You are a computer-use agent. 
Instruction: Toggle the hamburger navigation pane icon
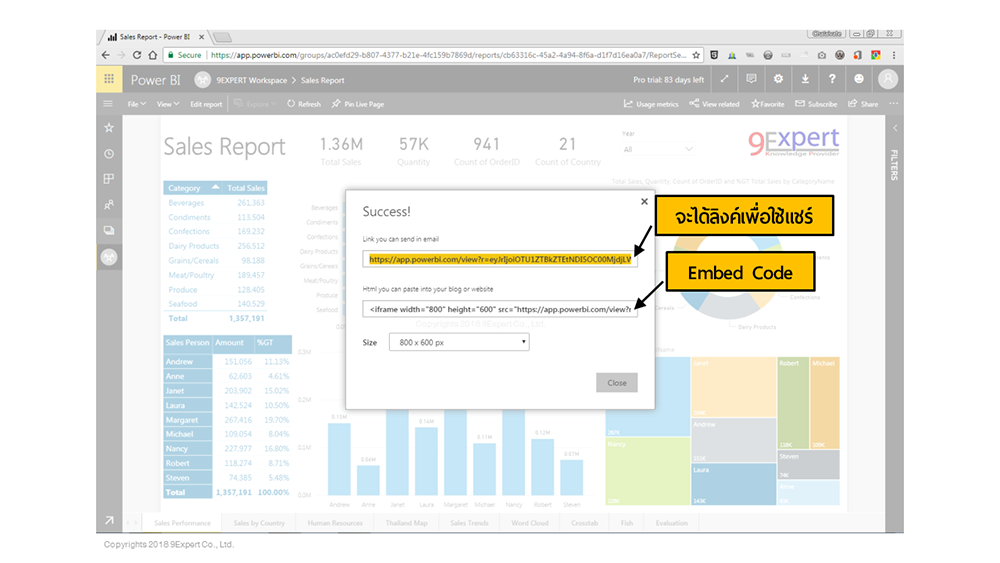point(108,104)
